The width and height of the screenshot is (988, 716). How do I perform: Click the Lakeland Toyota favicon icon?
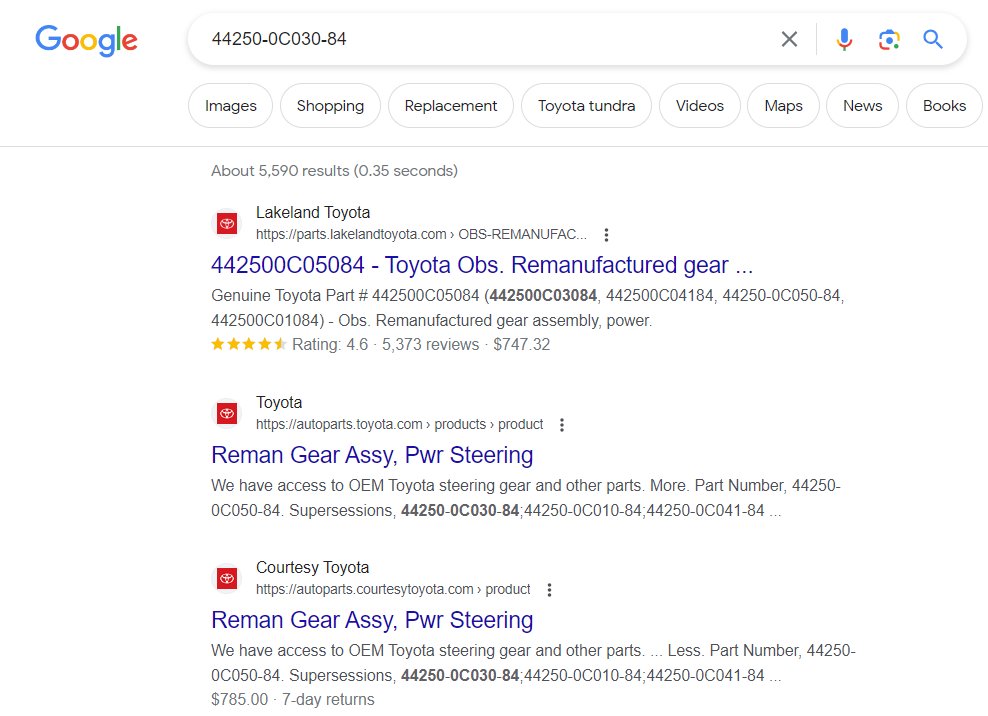[227, 223]
